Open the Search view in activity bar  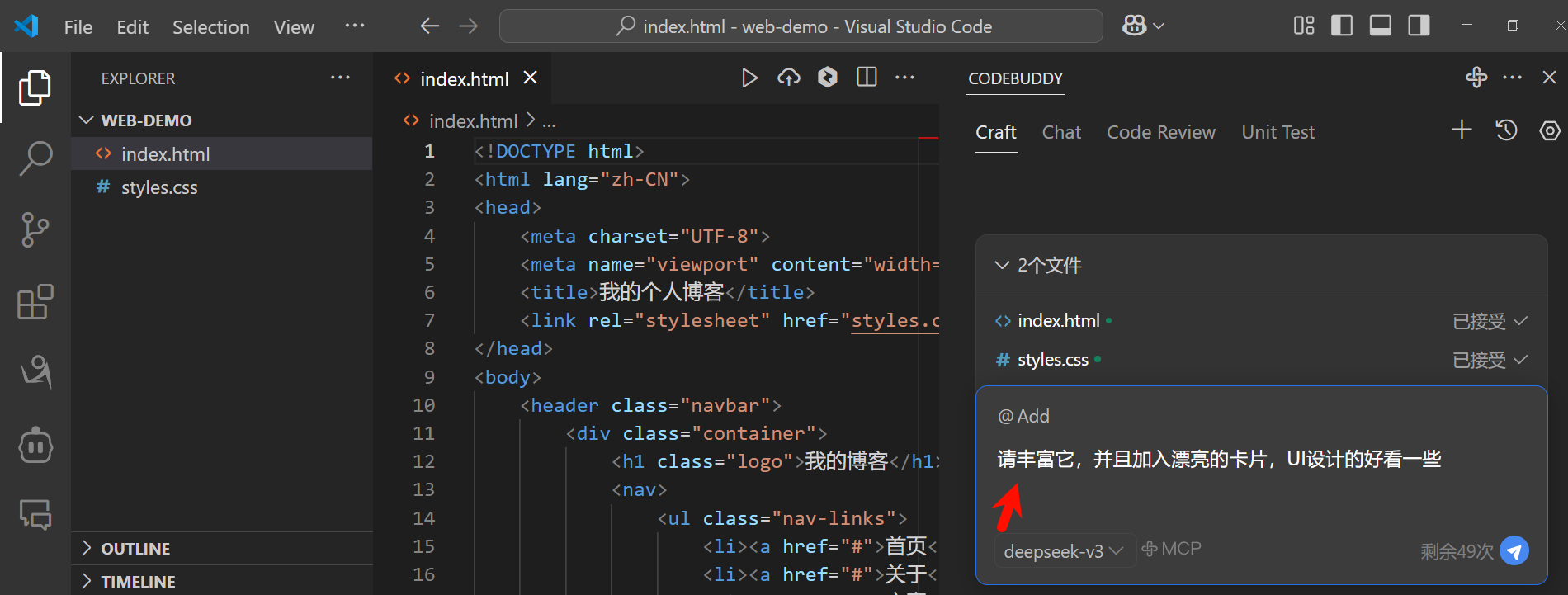click(x=35, y=158)
